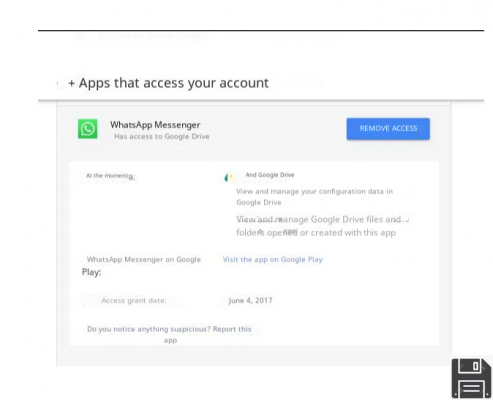Click the June 4, 2017 grant date
The width and height of the screenshot is (493, 400).
pyautogui.click(x=250, y=300)
